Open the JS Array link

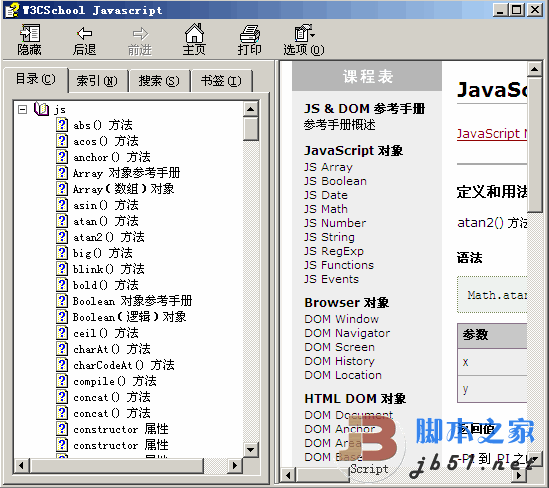point(328,167)
